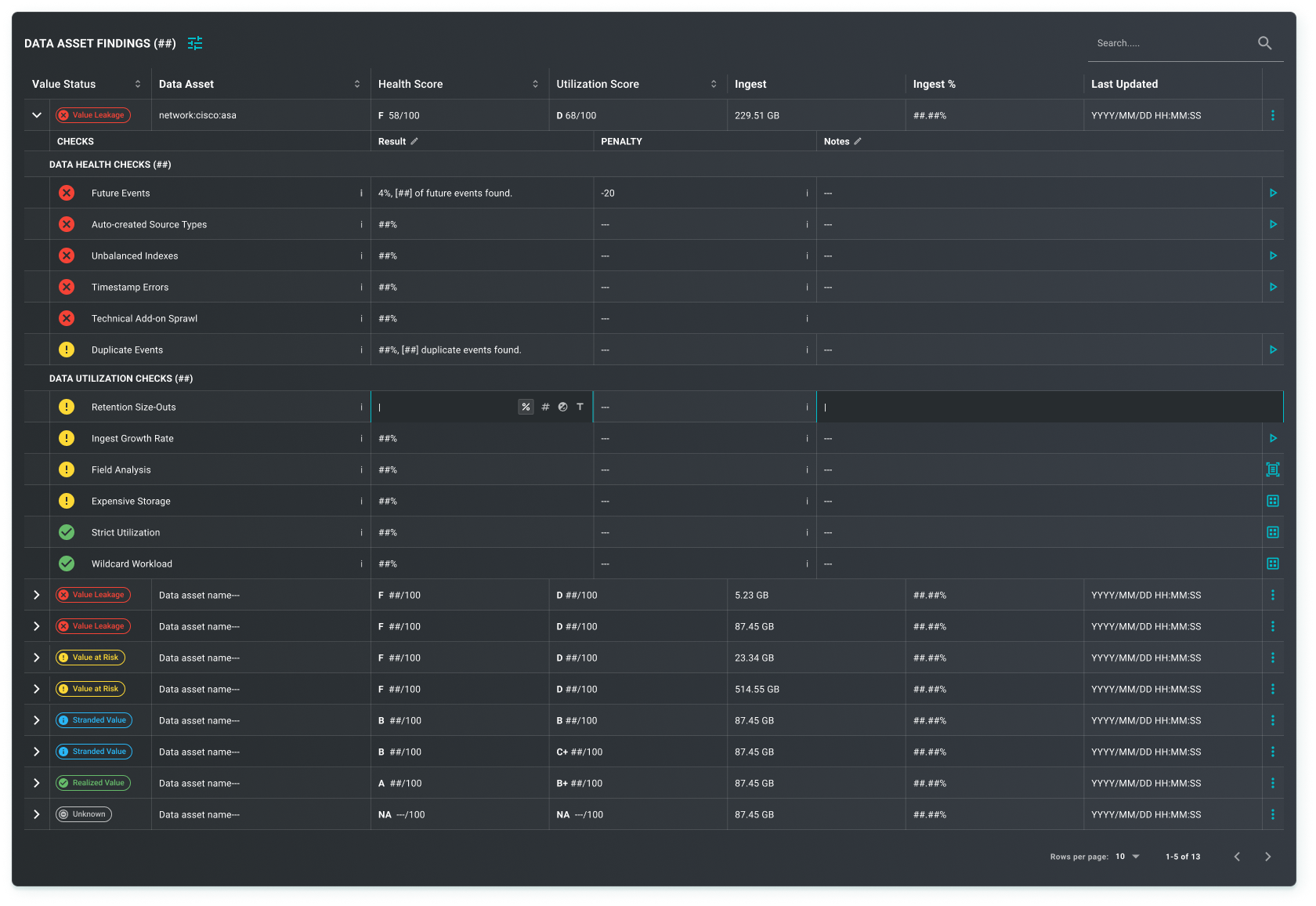Open kebab menu for the 5.23 GB row

click(x=1273, y=595)
